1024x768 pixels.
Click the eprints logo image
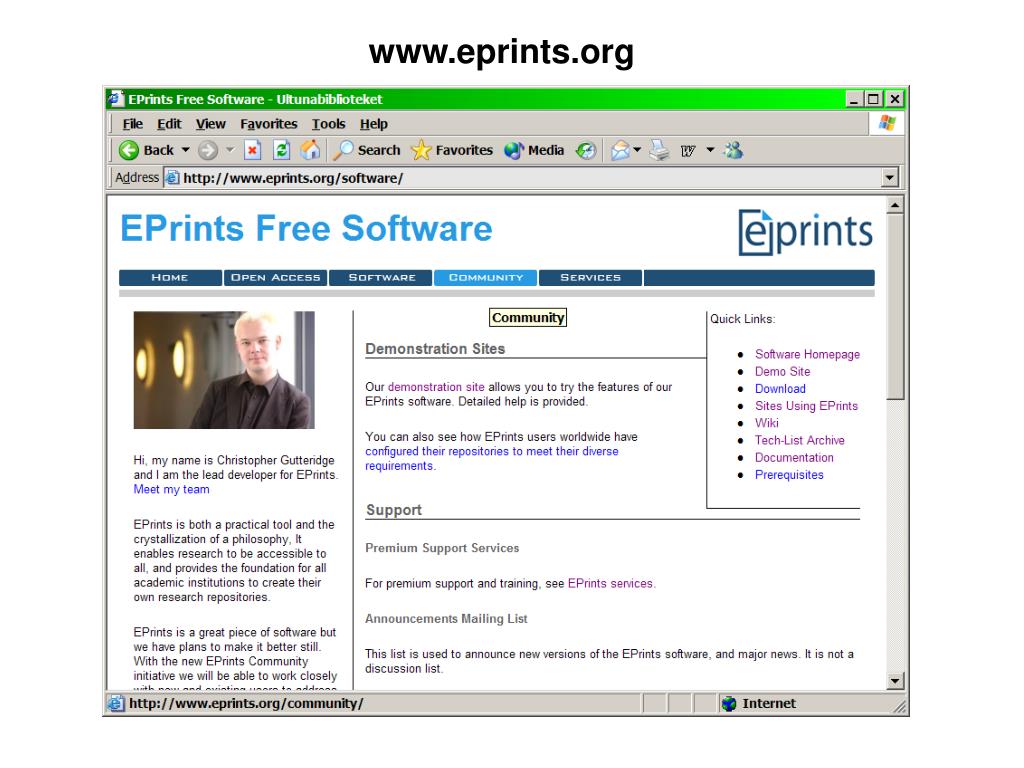[805, 232]
